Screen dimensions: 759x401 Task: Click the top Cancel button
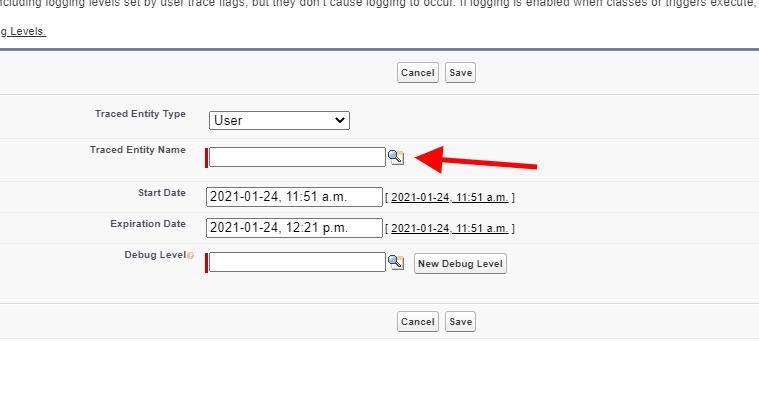pos(418,73)
